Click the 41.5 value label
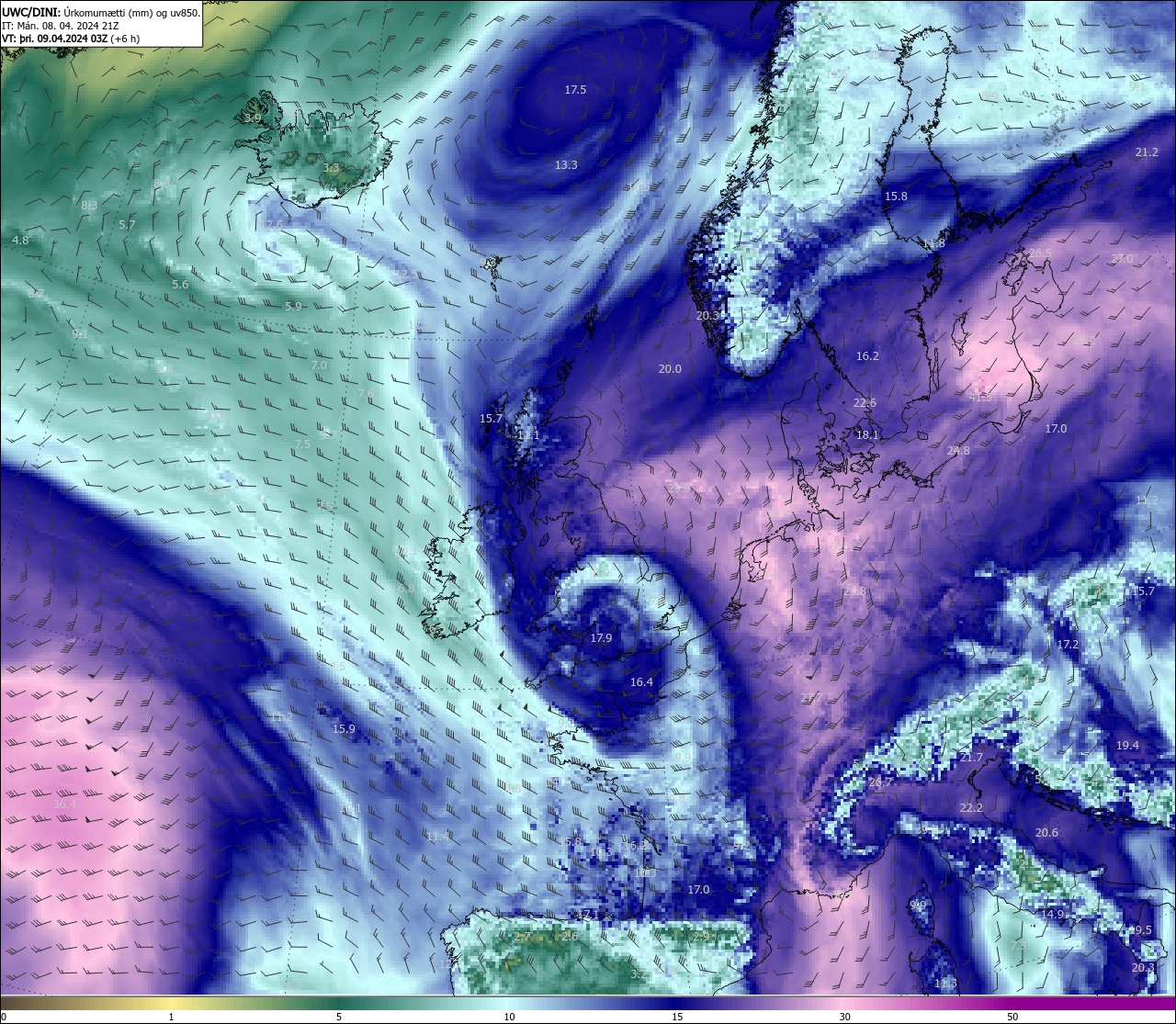Viewport: 1176px width, 1024px height. [980, 397]
